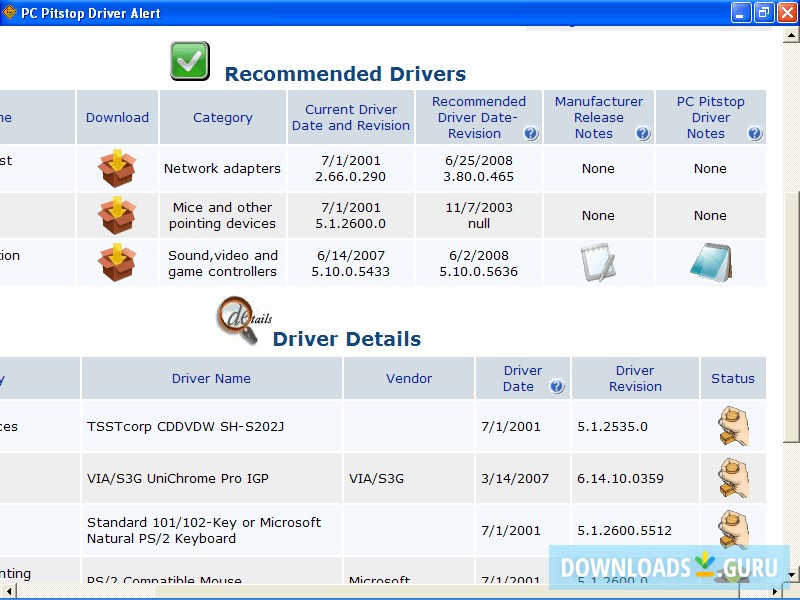Click the PC Pitstop title bar icon
The image size is (800, 600).
(x=11, y=13)
